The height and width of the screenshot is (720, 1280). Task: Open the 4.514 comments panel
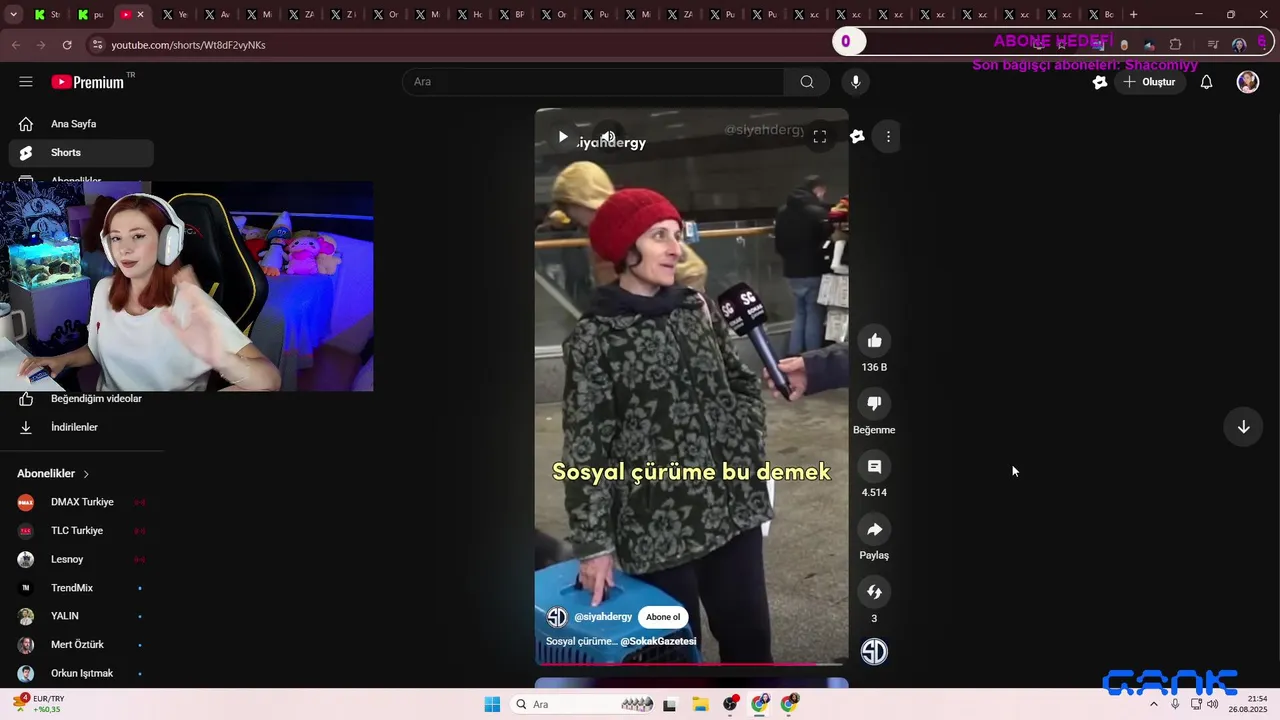click(x=874, y=467)
